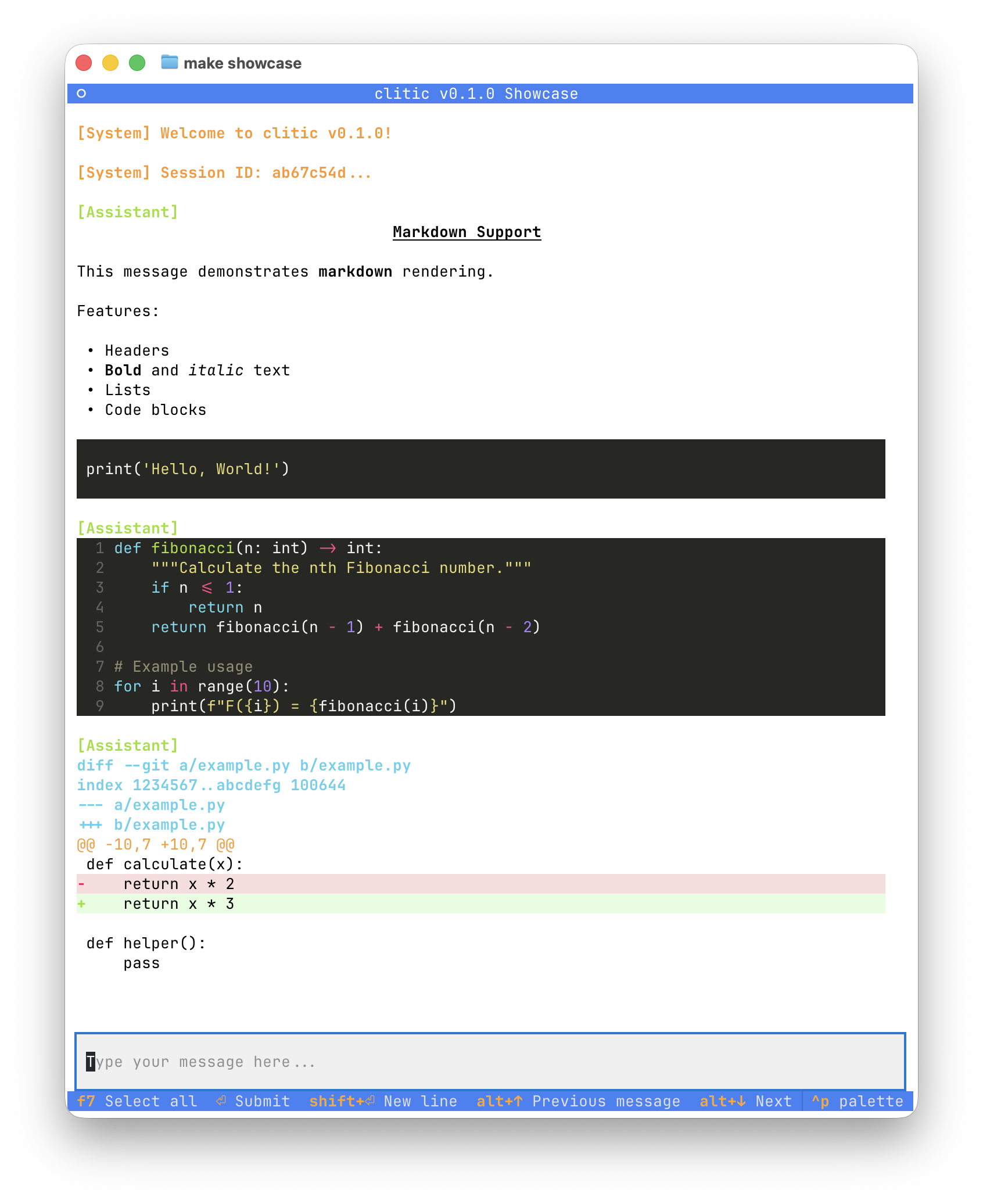Click the def calculate(x): diff line

click(x=165, y=864)
